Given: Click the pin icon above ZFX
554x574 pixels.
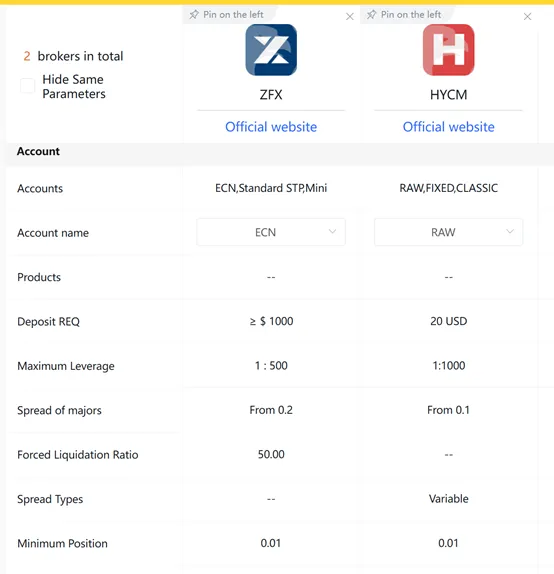Looking at the screenshot, I should coord(194,15).
